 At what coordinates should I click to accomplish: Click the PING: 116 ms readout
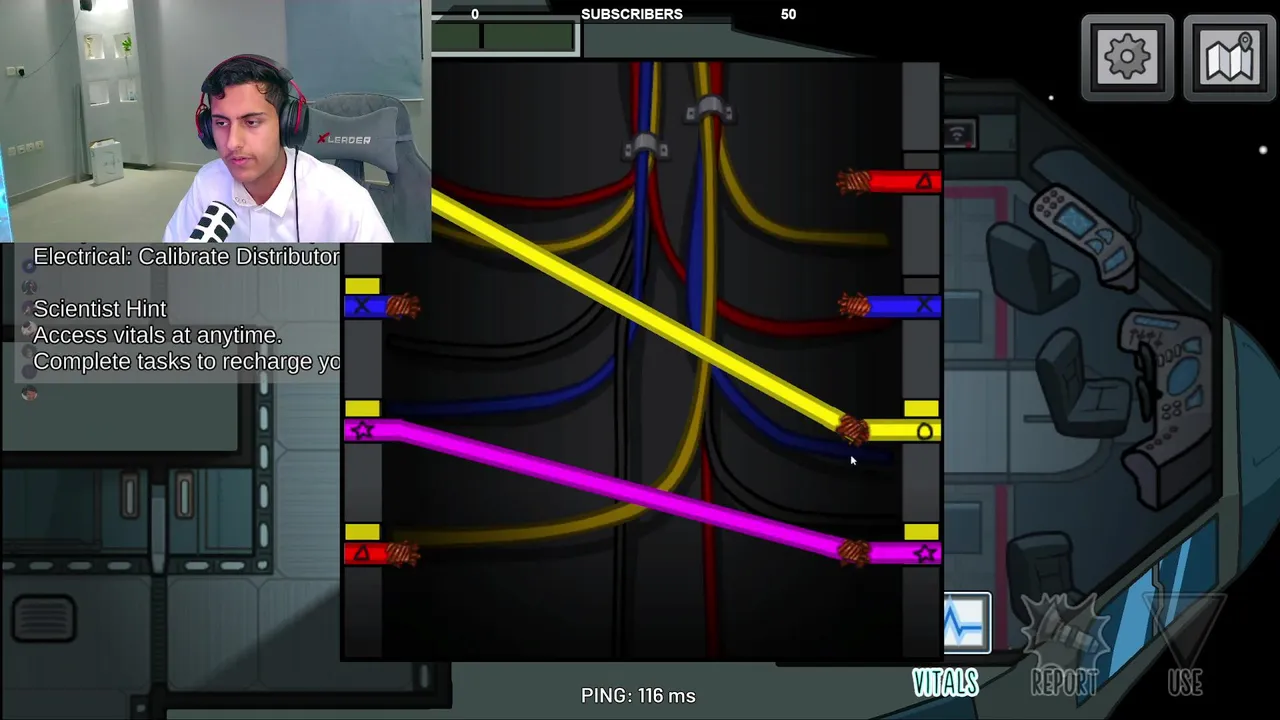(x=638, y=695)
